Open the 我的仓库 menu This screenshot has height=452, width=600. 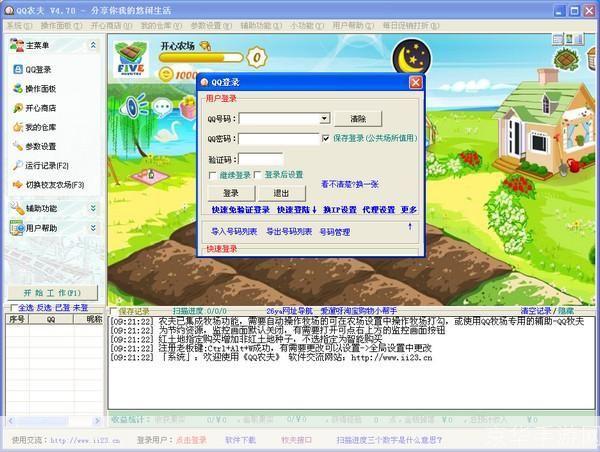coord(161,26)
